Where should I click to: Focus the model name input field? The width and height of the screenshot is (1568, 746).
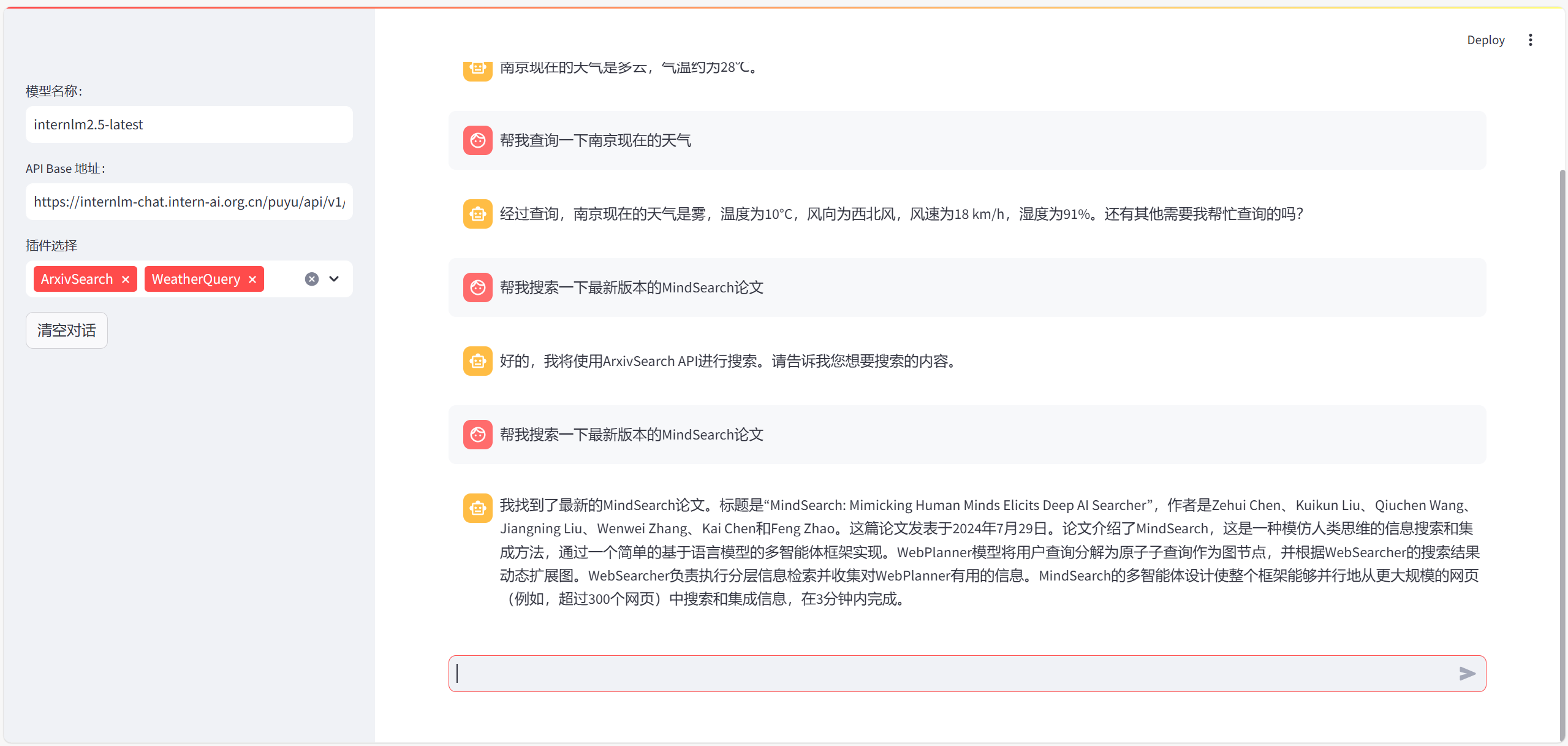pyautogui.click(x=189, y=124)
